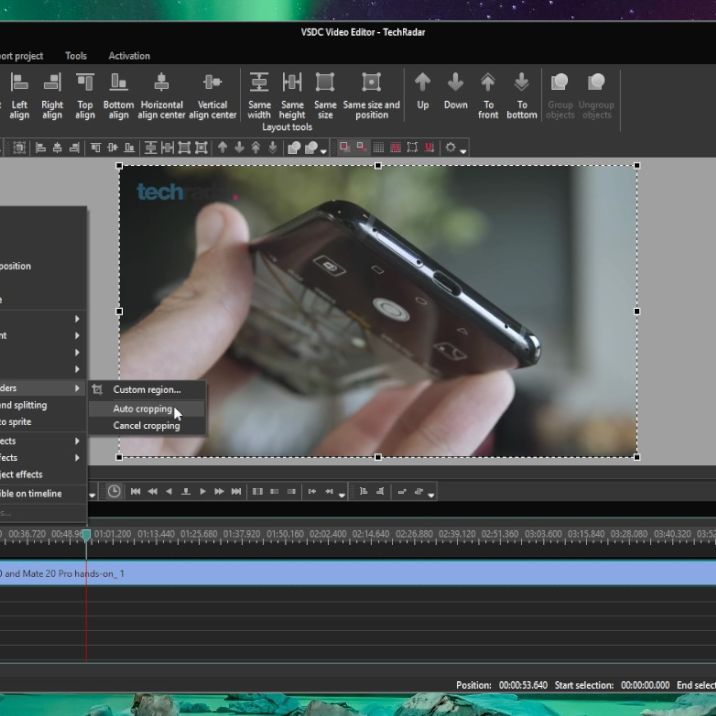Screen dimensions: 716x716
Task: Expand the 'ders' submenu arrow in context menu
Action: [x=77, y=388]
